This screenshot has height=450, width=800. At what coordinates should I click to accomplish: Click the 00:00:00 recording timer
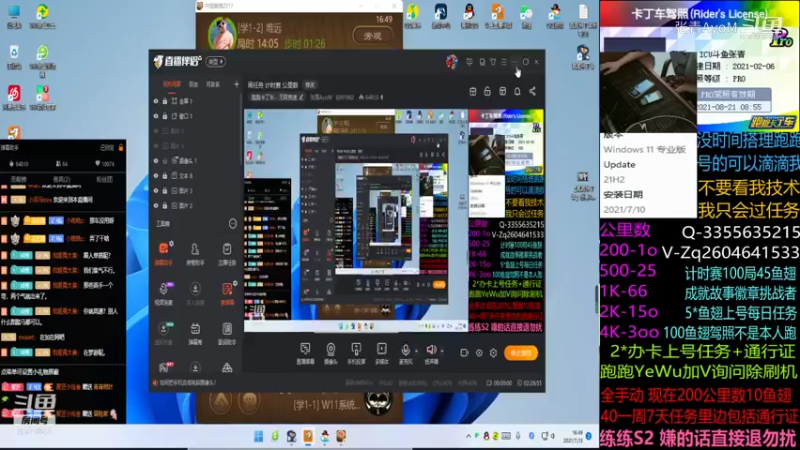coord(499,383)
